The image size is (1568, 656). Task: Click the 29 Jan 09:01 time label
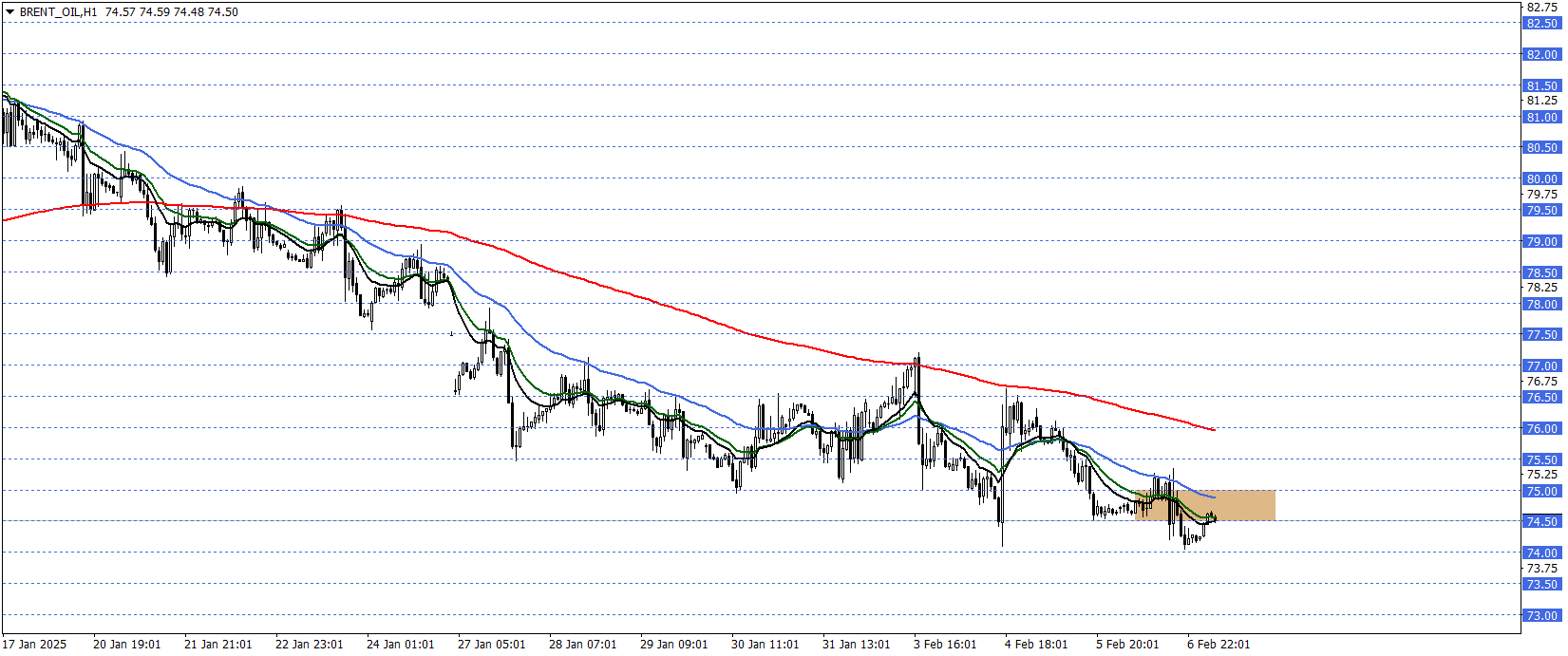pyautogui.click(x=673, y=644)
